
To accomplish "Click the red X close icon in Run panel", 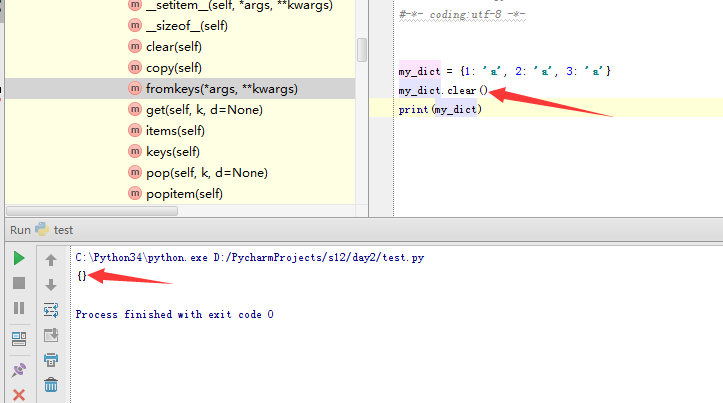I will (x=19, y=395).
